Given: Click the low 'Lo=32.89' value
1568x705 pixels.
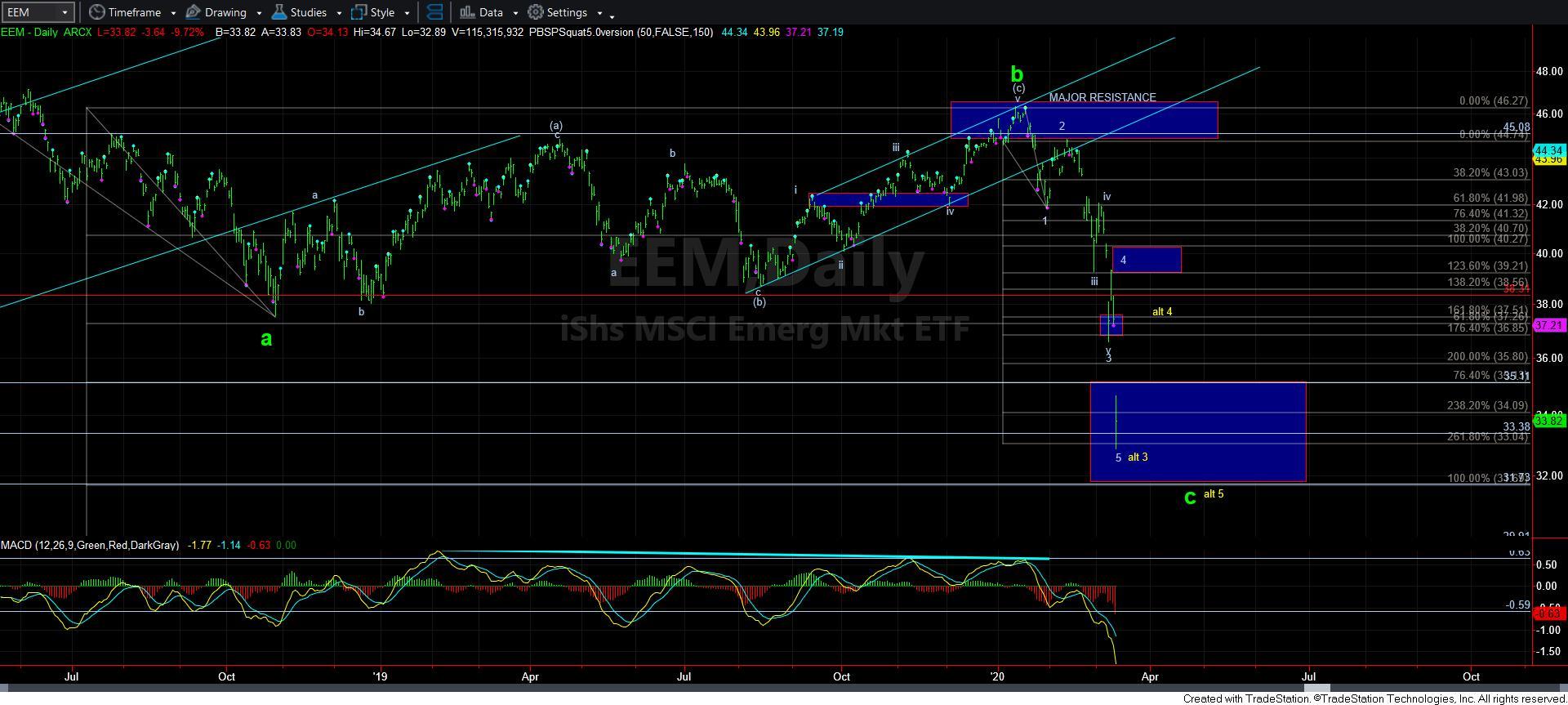Looking at the screenshot, I should pyautogui.click(x=424, y=32).
